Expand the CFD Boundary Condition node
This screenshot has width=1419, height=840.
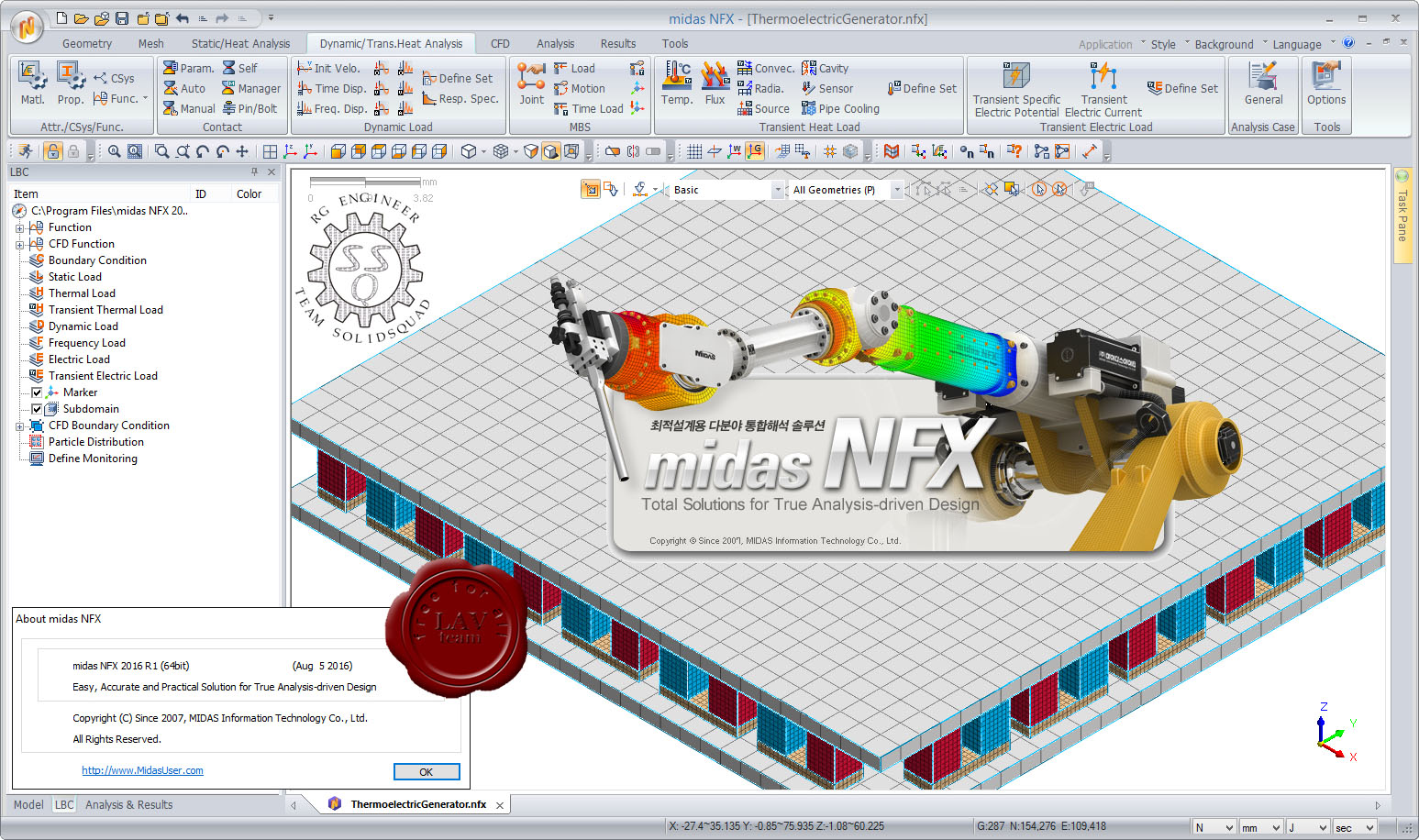point(19,426)
